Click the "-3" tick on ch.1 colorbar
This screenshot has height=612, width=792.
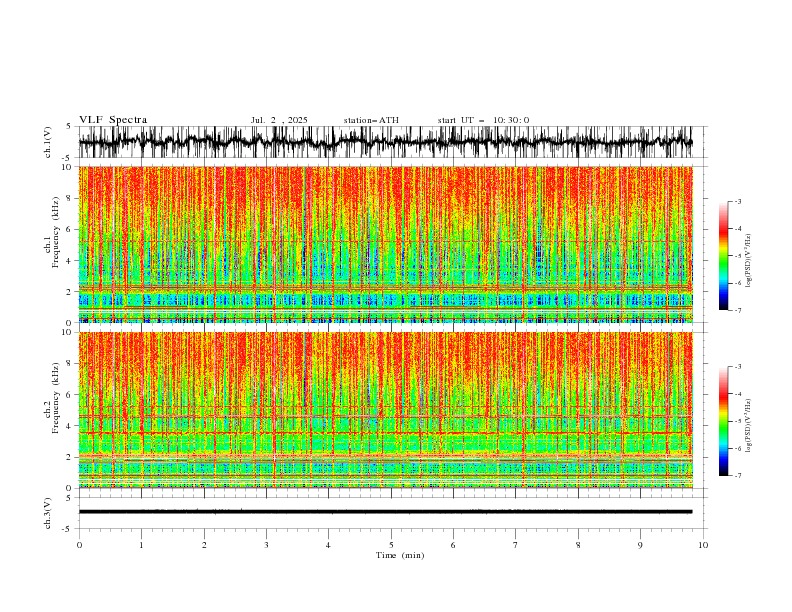pos(737,201)
